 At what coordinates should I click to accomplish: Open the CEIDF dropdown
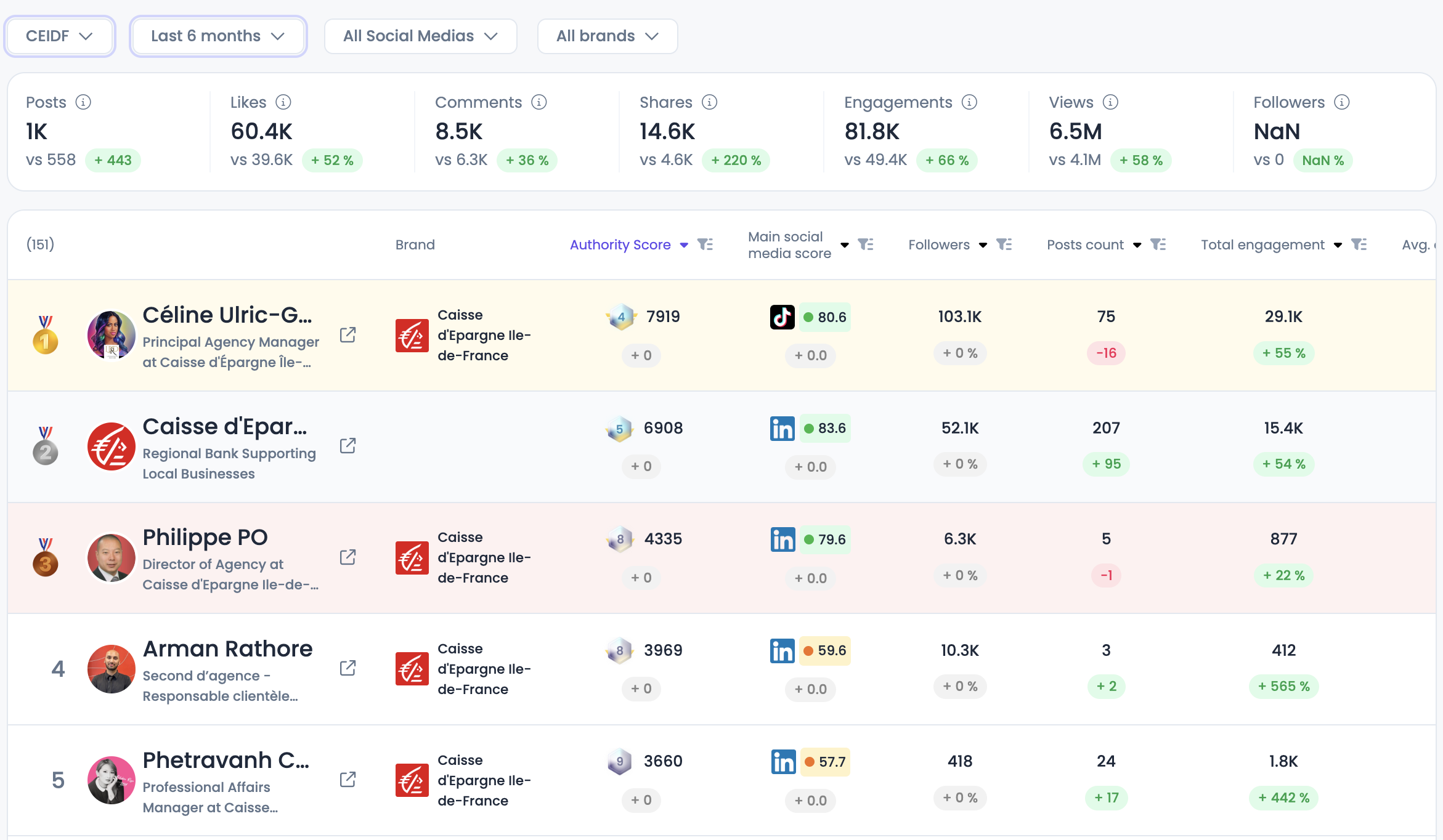59,36
